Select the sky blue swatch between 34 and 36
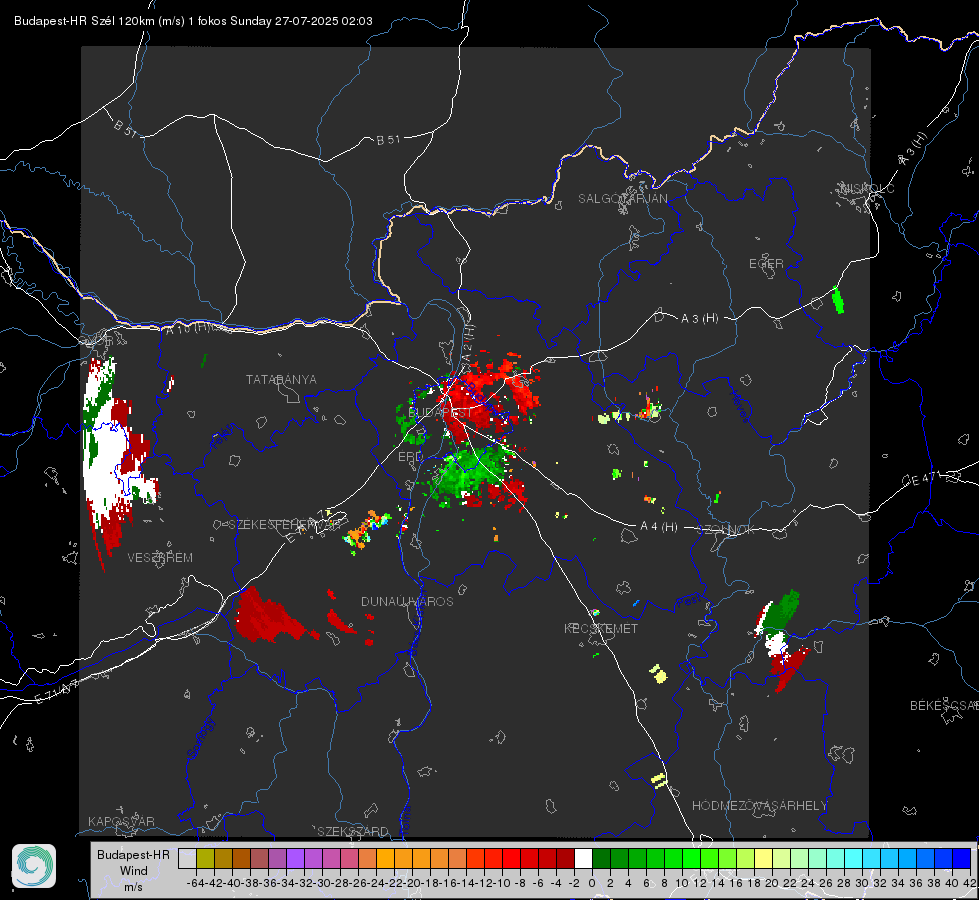Screen dimensions: 979x900 tap(907, 858)
